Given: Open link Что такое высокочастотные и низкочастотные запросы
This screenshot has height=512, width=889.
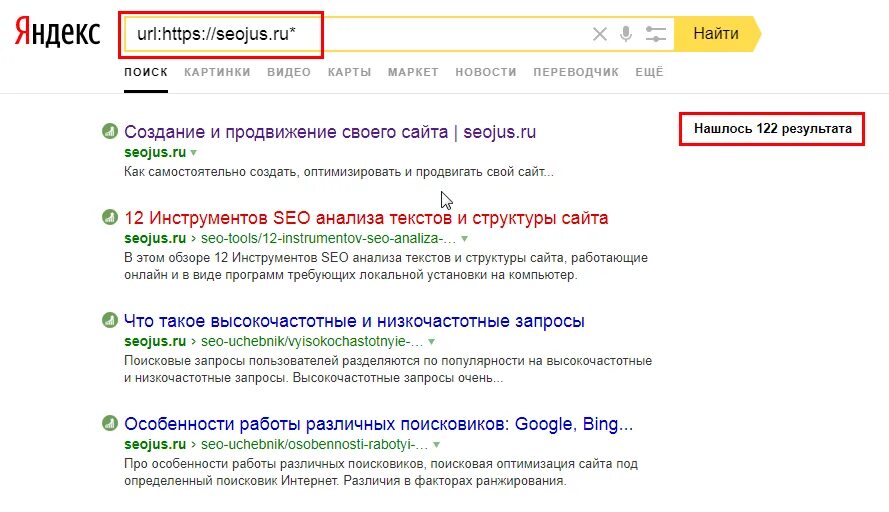Looking at the screenshot, I should tap(354, 321).
